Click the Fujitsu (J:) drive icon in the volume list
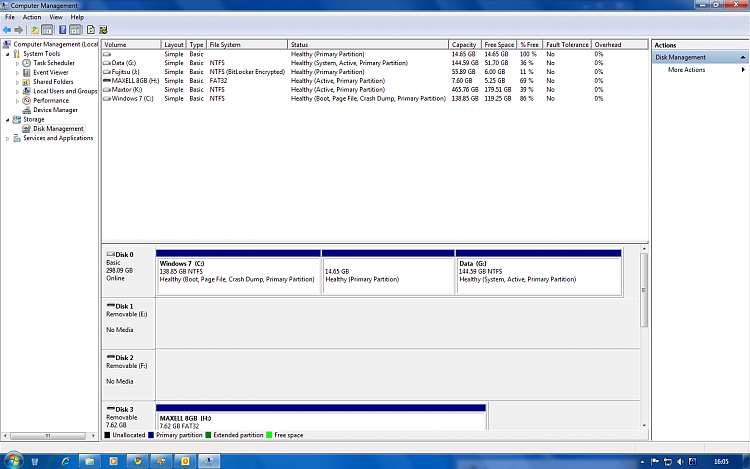 (107, 72)
